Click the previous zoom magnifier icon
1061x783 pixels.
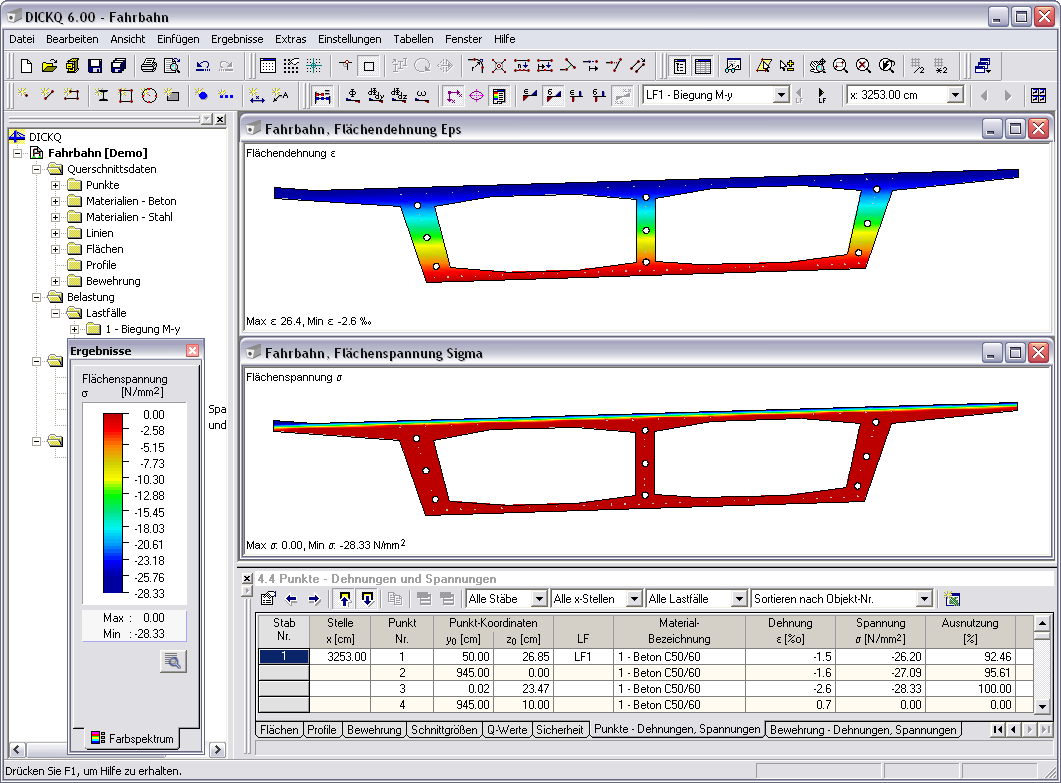(x=886, y=66)
